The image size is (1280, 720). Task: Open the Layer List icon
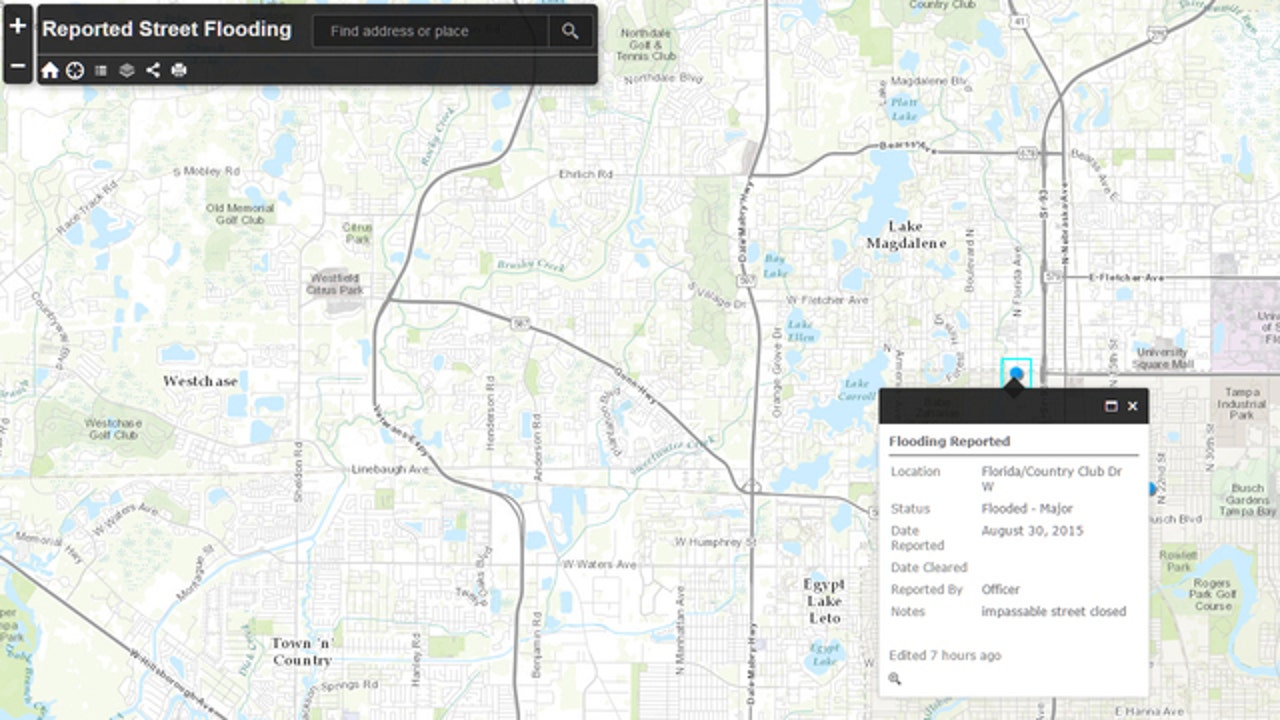click(125, 70)
